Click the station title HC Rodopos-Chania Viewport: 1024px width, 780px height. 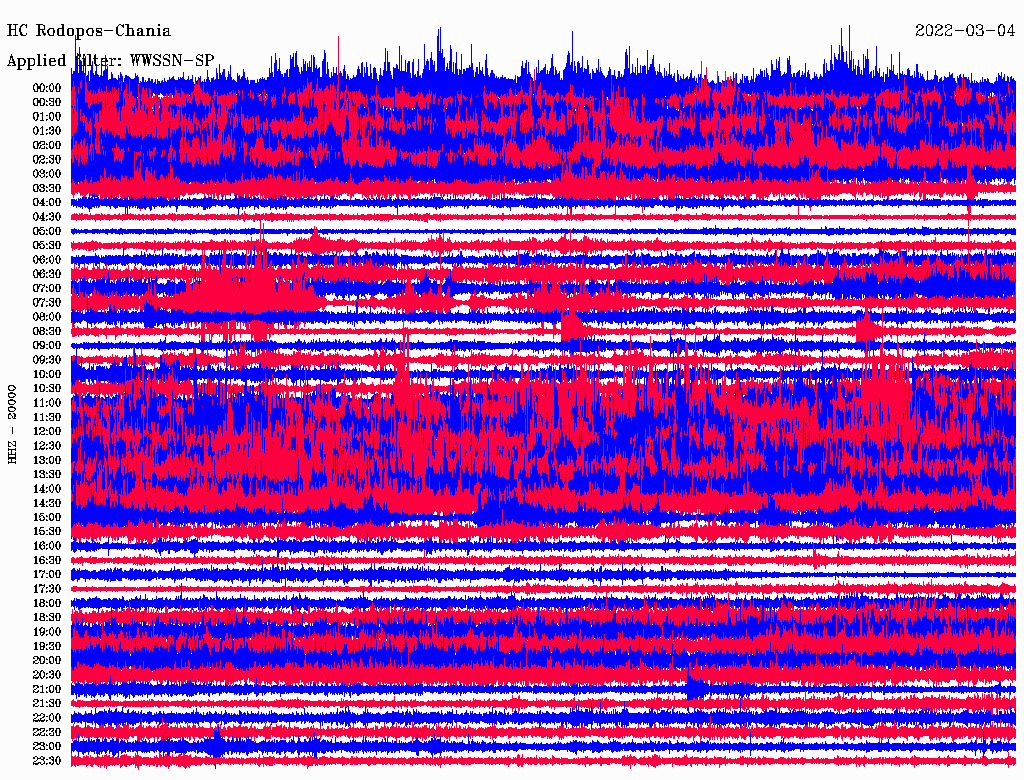click(89, 31)
